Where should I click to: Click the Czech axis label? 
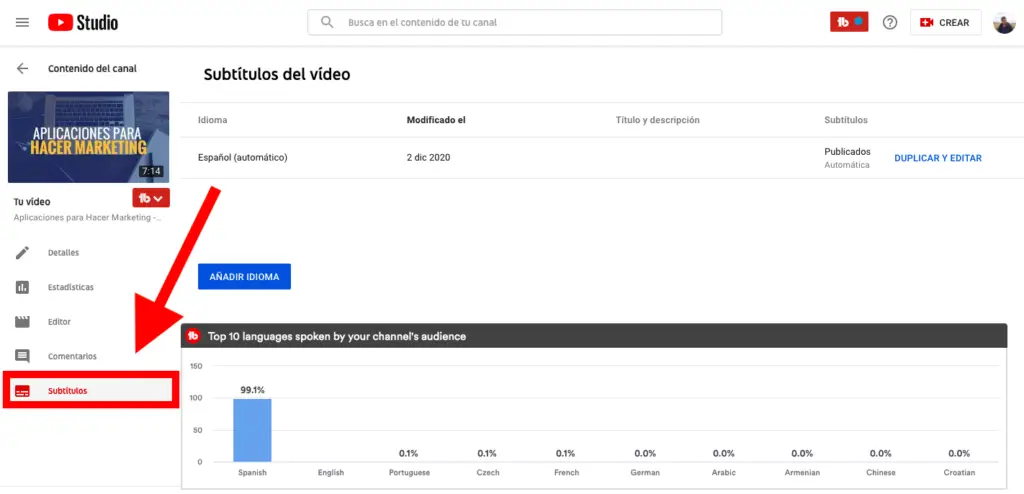(487, 472)
